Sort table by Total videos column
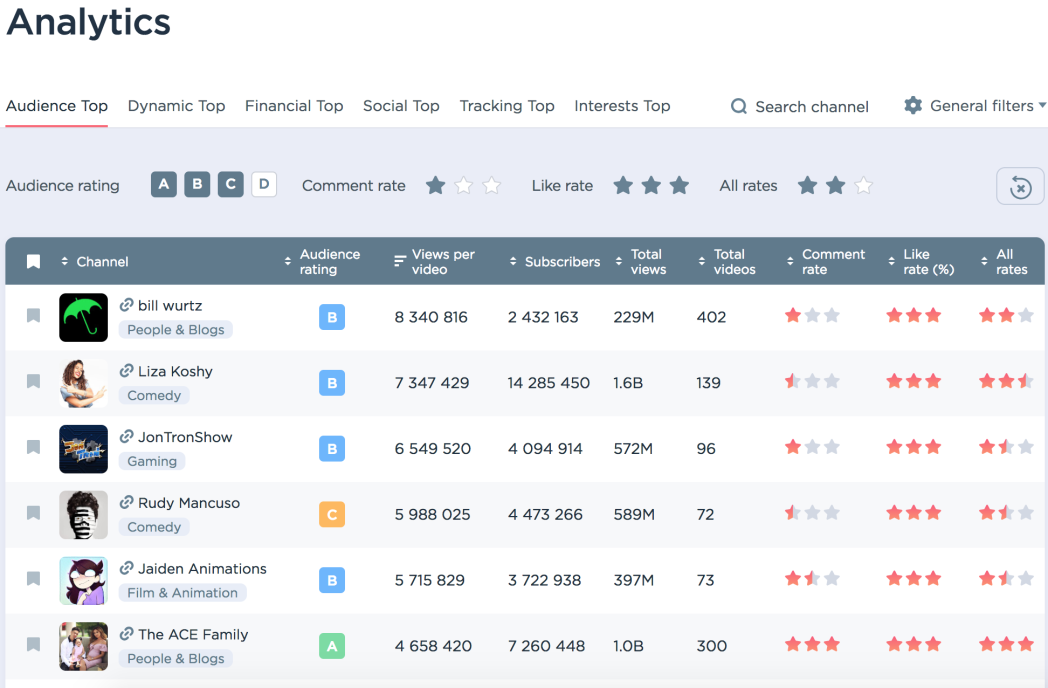 click(727, 261)
